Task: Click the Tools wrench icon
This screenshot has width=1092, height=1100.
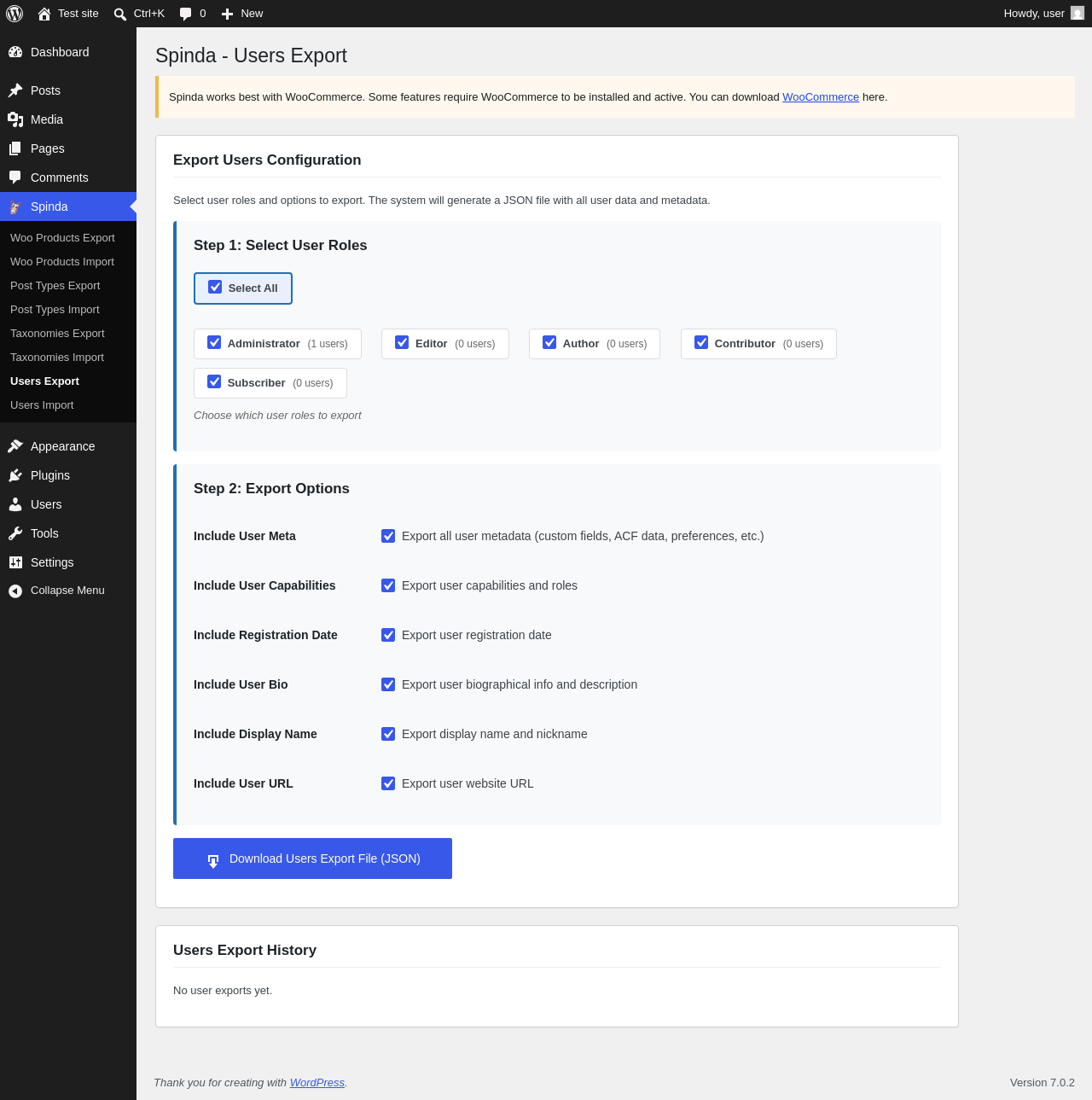Action: (x=15, y=533)
